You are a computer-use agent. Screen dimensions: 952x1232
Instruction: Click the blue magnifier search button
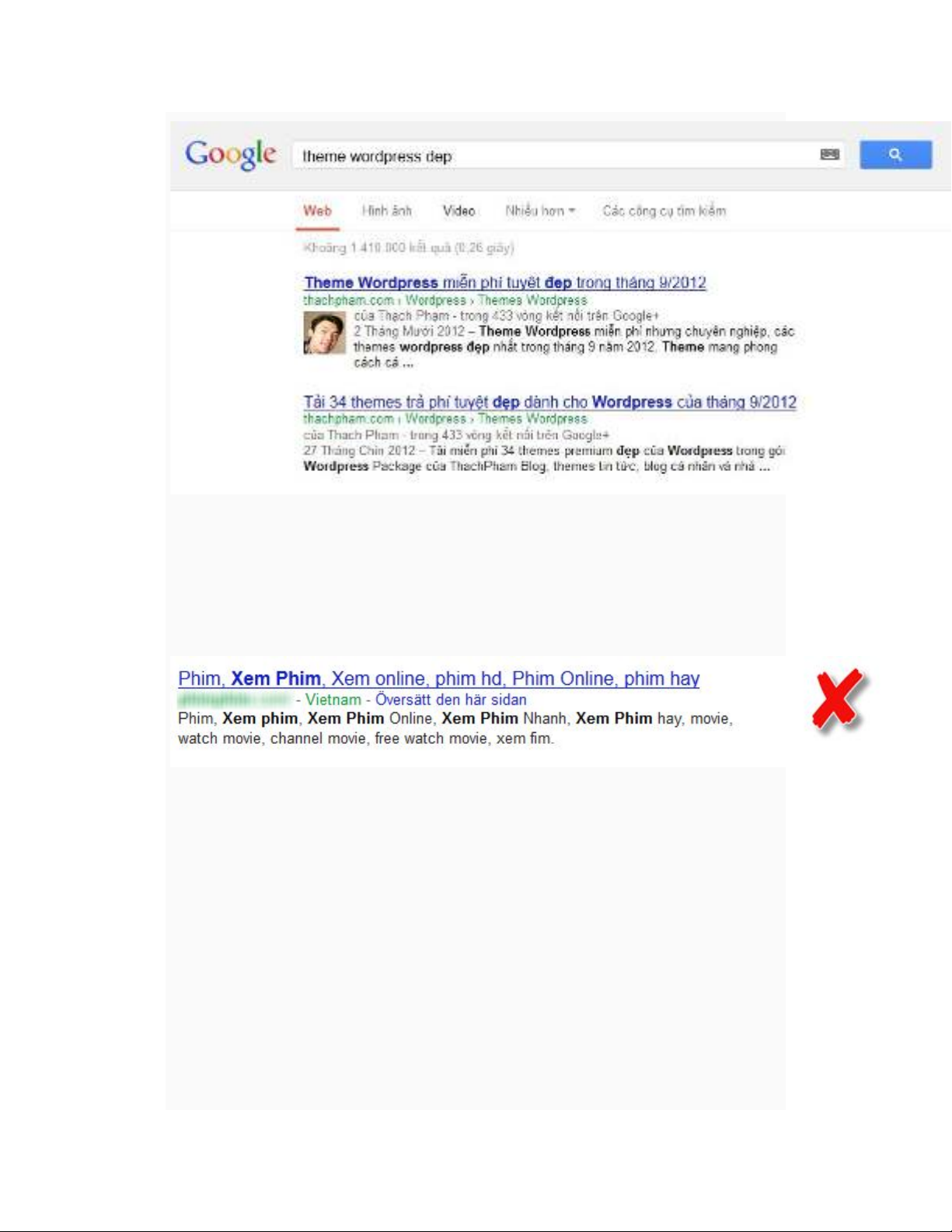895,155
